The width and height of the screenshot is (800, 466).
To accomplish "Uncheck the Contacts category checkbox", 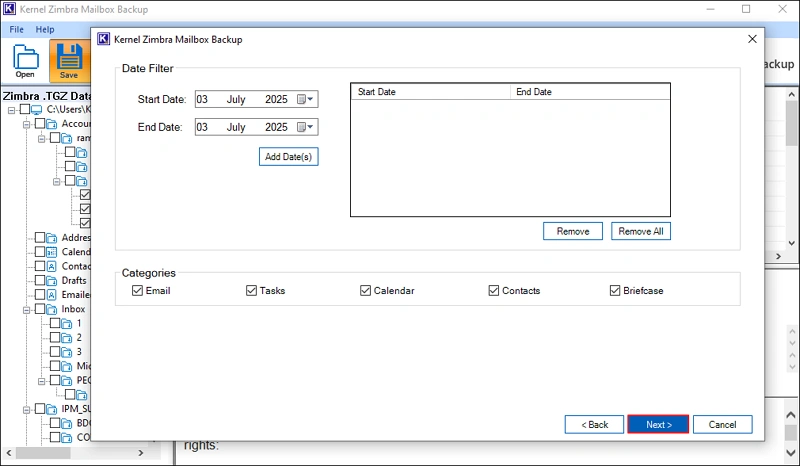I will click(493, 290).
